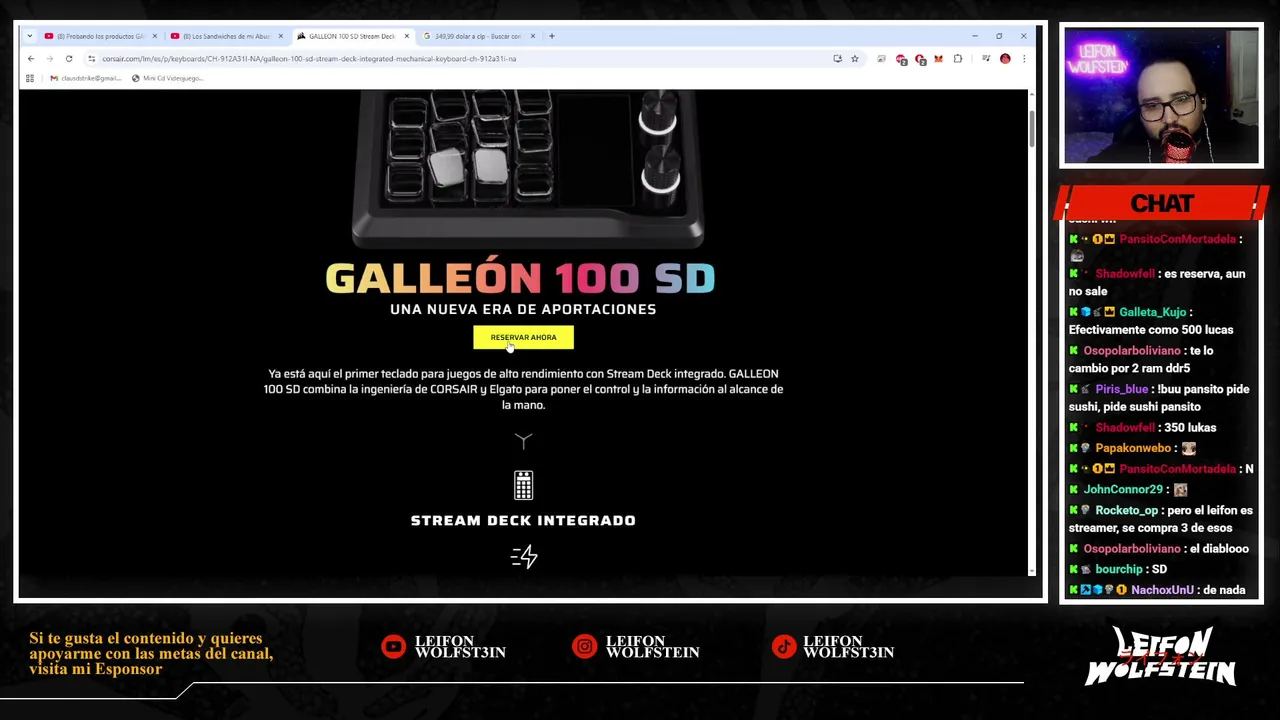Screen dimensions: 1280x720
Task: Open the MetaMask fox extension
Action: pos(939,59)
